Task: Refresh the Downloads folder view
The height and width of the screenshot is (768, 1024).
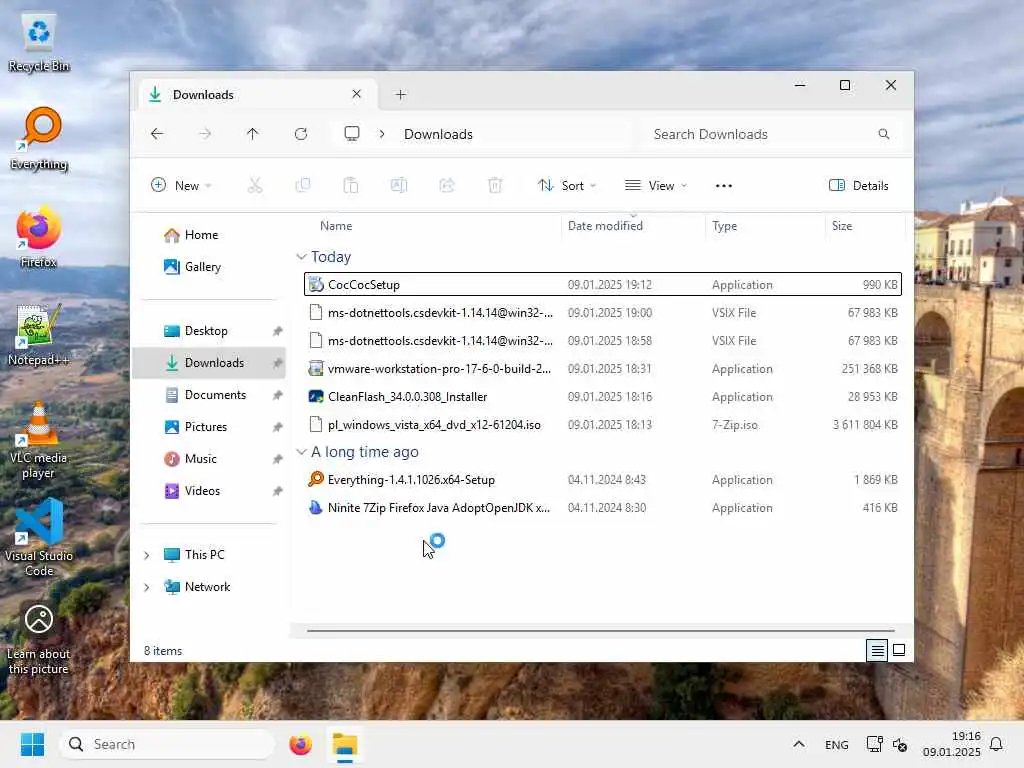Action: (x=301, y=134)
